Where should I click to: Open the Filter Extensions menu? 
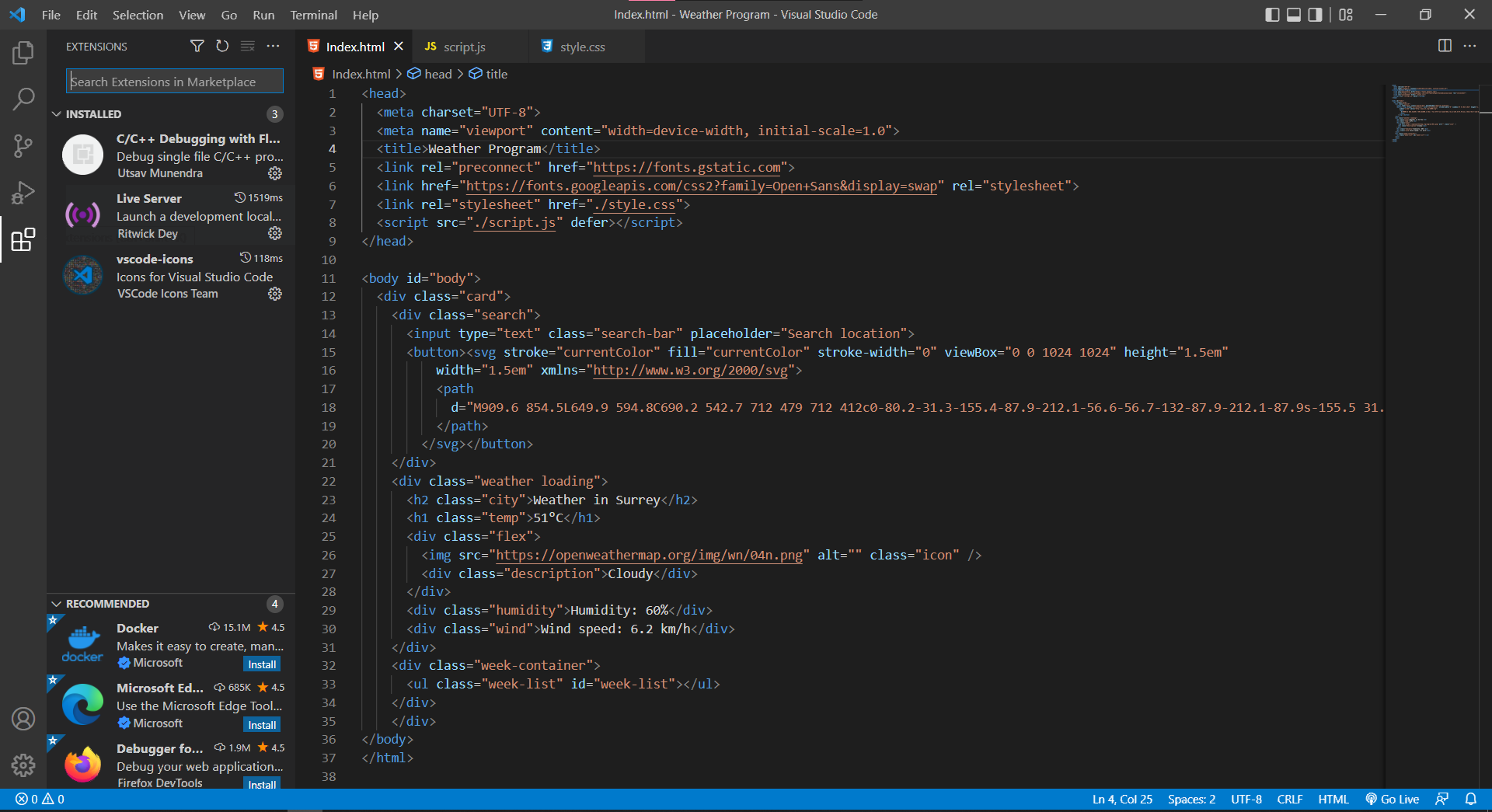[x=197, y=46]
